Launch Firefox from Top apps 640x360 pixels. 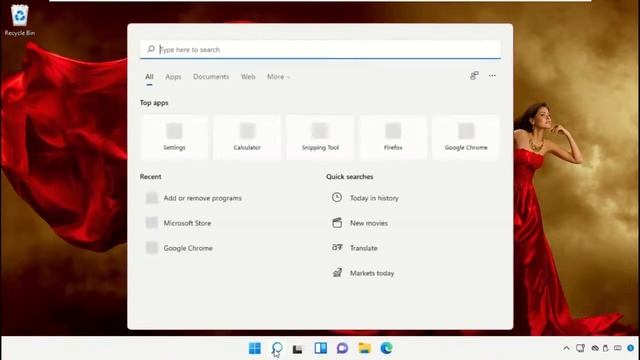pos(393,137)
